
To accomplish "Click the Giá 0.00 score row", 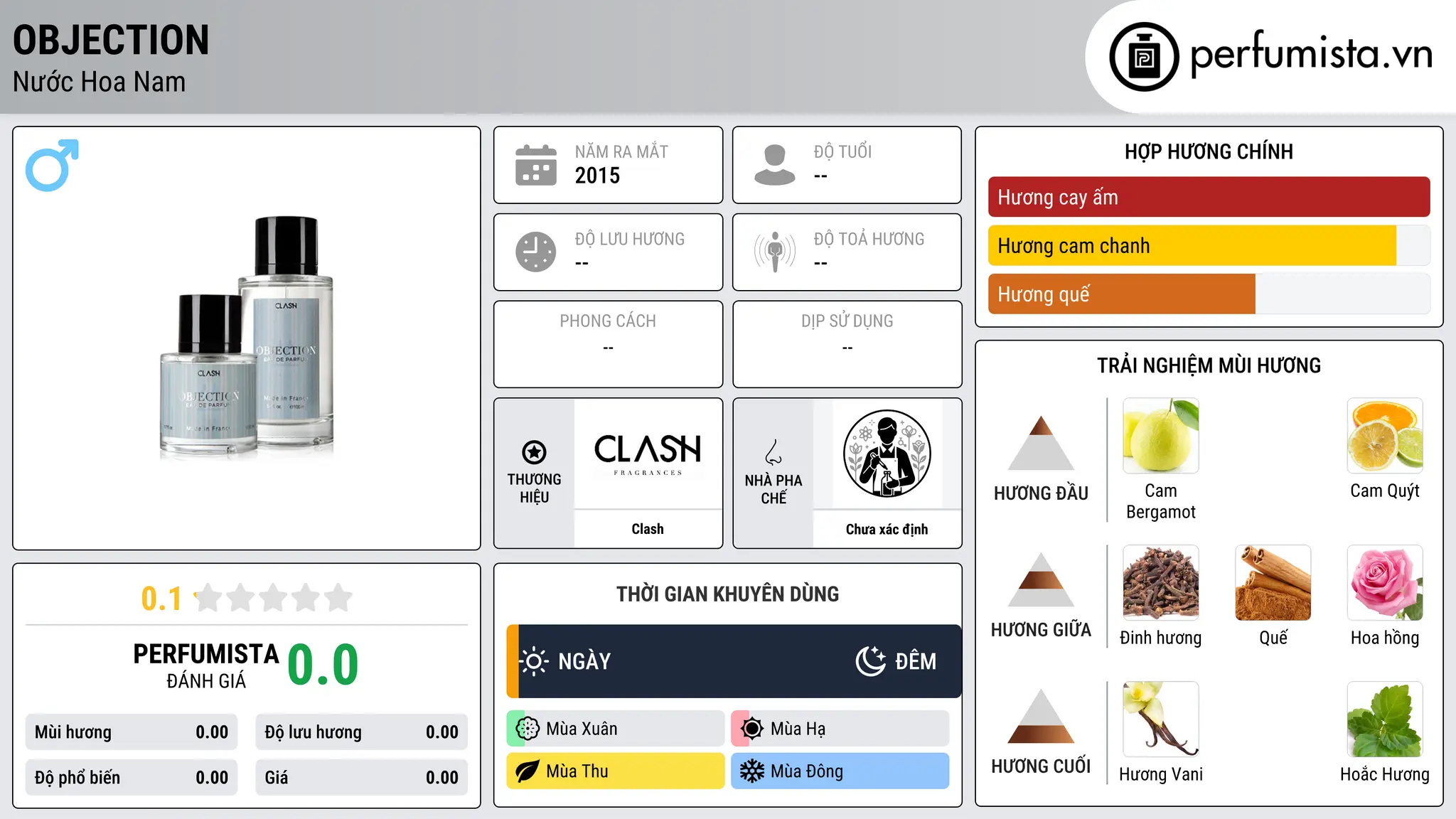I will [362, 778].
